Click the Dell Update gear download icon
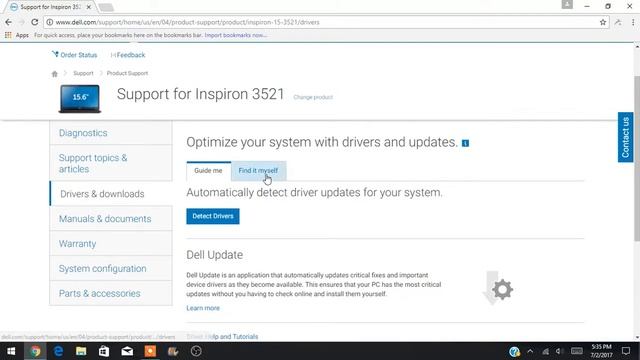The height and width of the screenshot is (360, 640). 498,288
